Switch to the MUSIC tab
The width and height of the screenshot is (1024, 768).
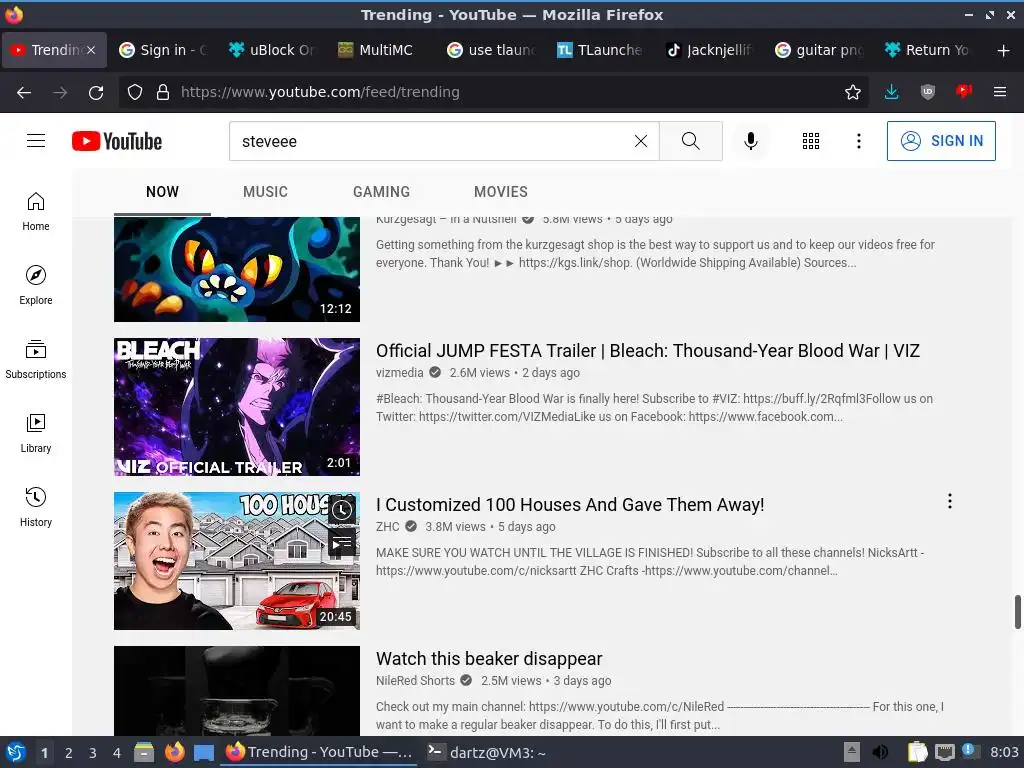click(265, 192)
